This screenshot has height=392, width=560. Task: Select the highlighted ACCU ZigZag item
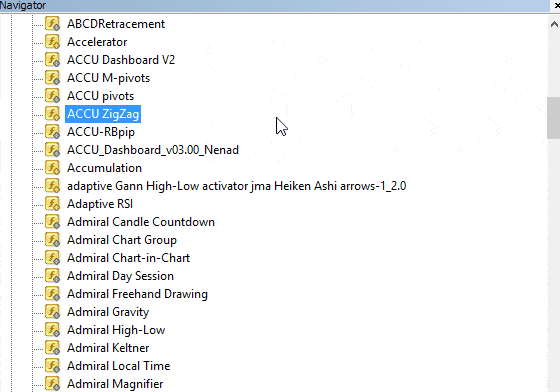(103, 114)
